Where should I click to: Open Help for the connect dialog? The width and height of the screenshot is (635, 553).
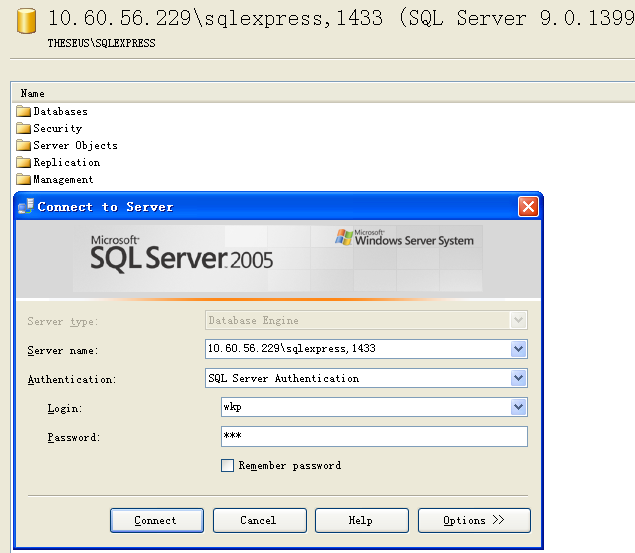pyautogui.click(x=362, y=521)
